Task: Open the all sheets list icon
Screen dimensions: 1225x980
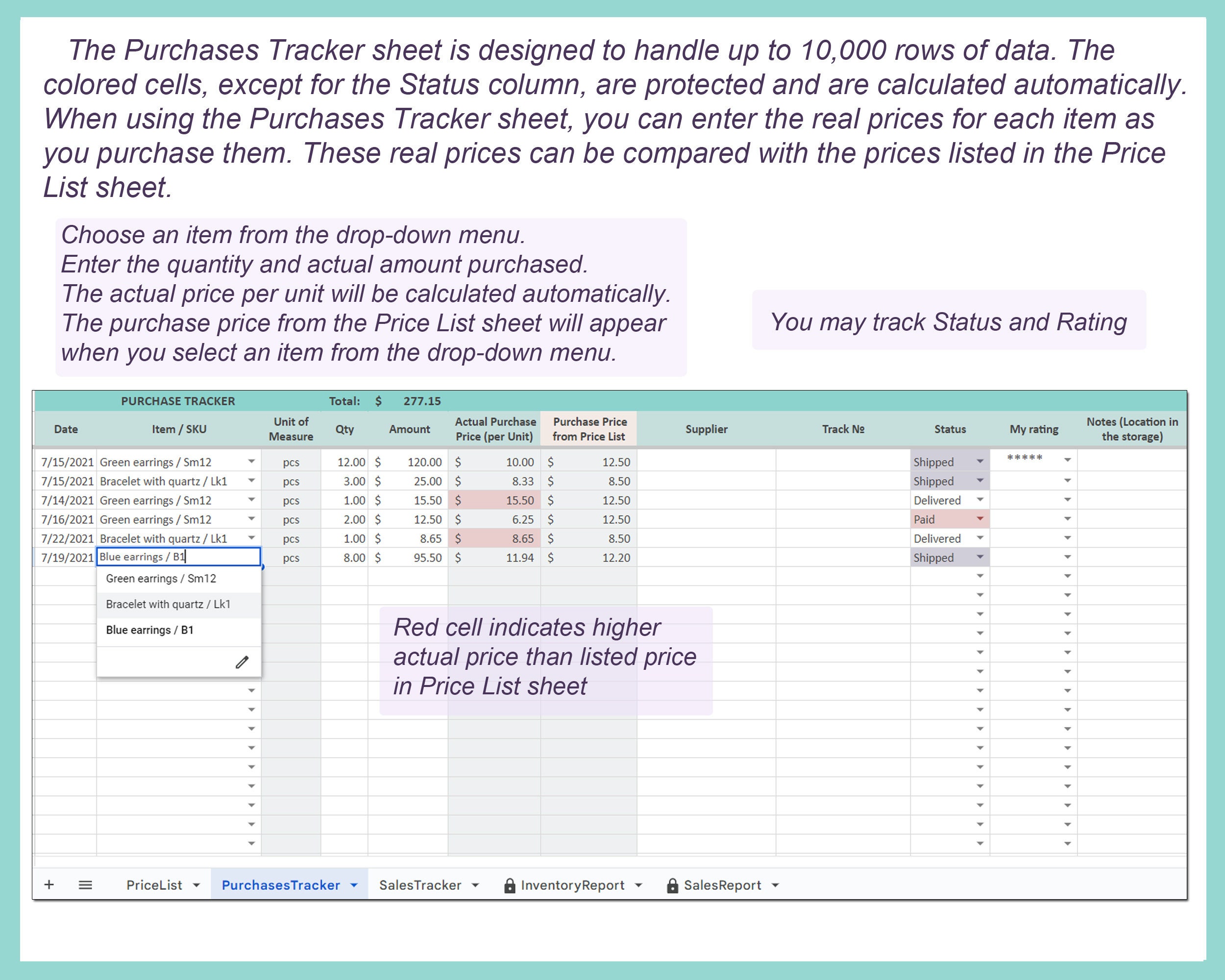Action: [x=85, y=884]
